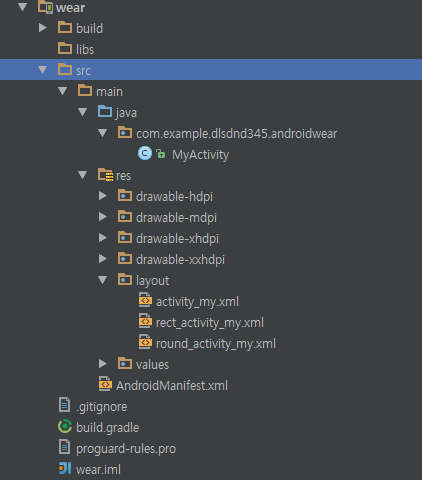
Task: Collapse the wear module node
Action: point(22,7)
